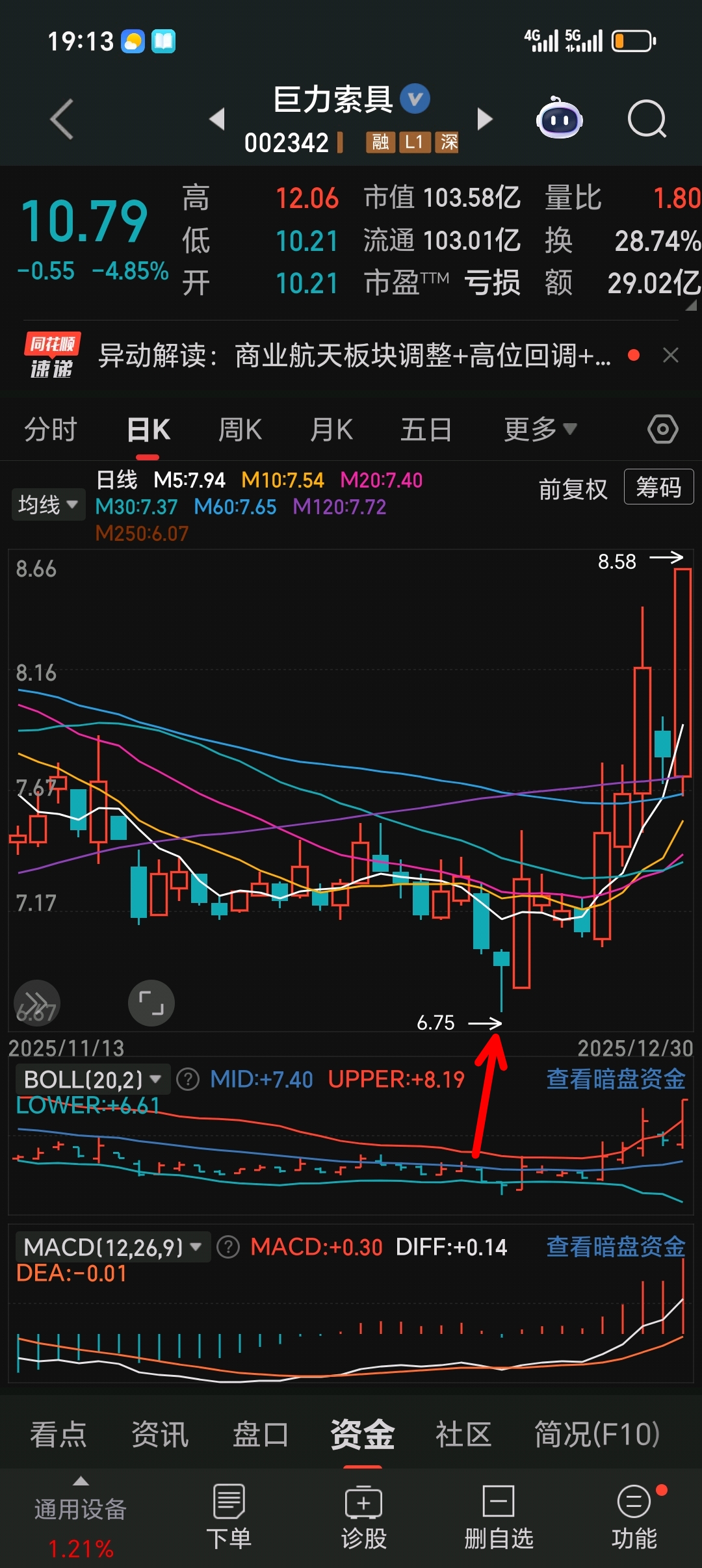Open the 资金 capital flow tab
702x1568 pixels.
pos(363,1434)
